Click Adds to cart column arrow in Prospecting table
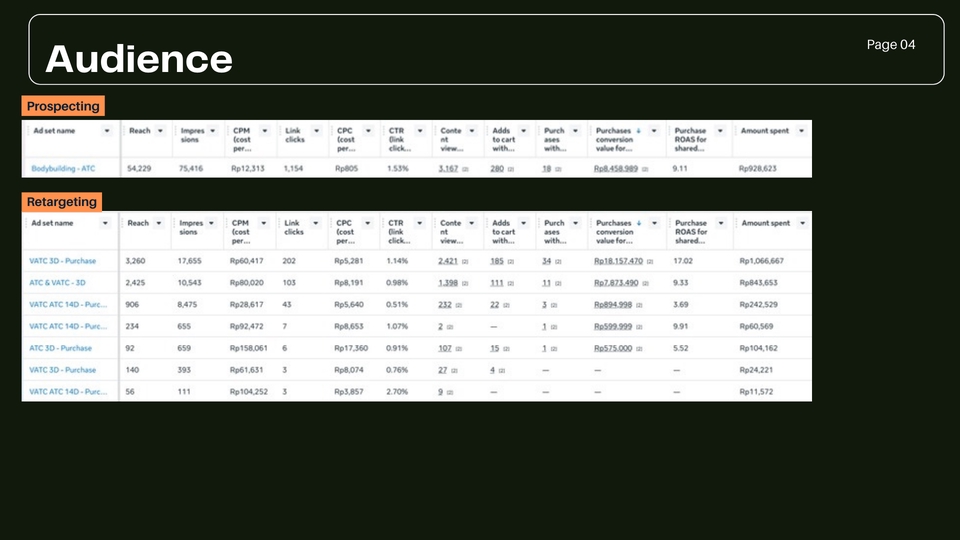 click(x=525, y=131)
